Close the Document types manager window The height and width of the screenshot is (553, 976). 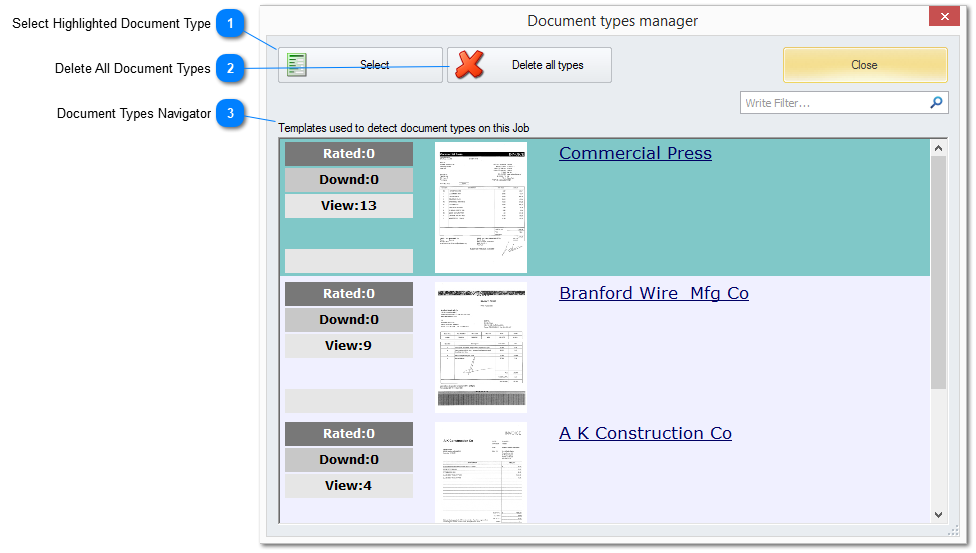click(944, 16)
